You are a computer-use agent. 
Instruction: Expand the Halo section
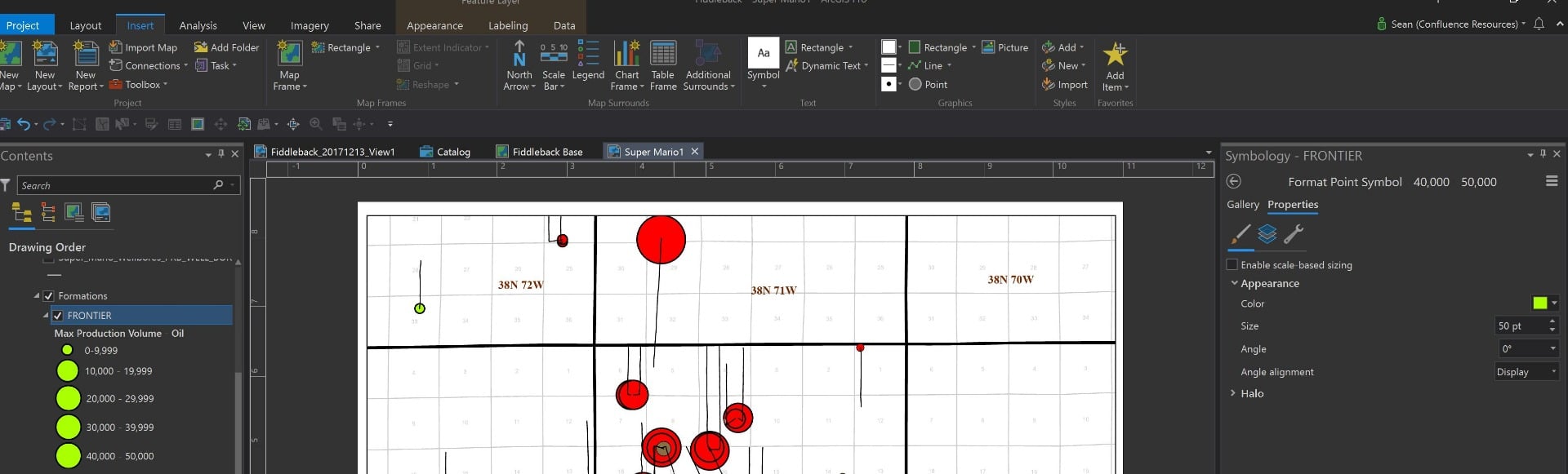[x=1233, y=393]
